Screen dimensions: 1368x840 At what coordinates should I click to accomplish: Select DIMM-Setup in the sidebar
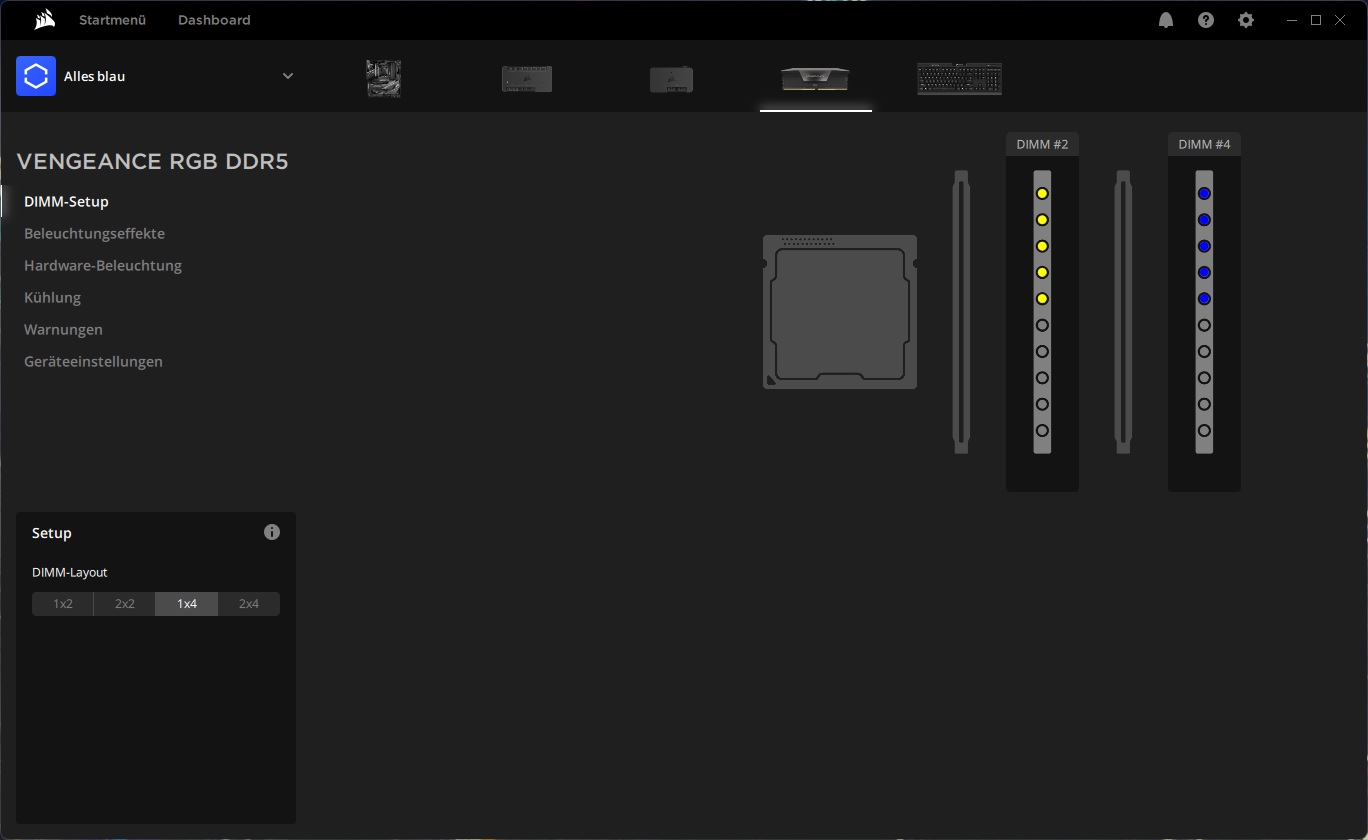pos(66,201)
